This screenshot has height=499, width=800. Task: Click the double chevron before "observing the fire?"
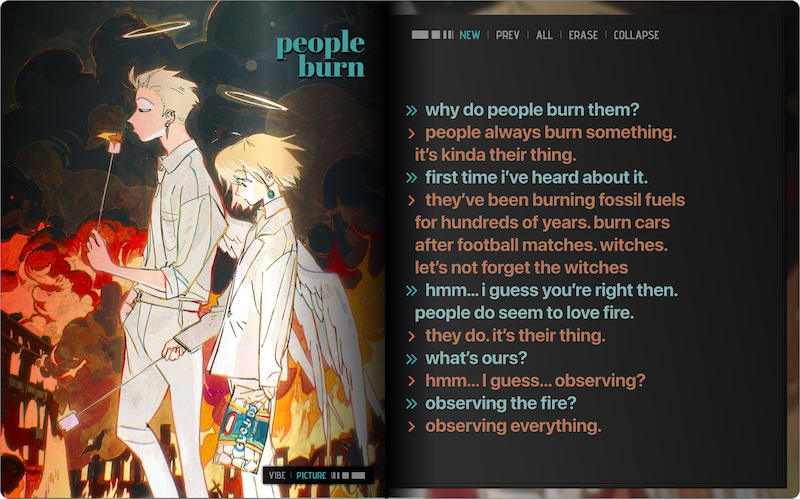411,404
